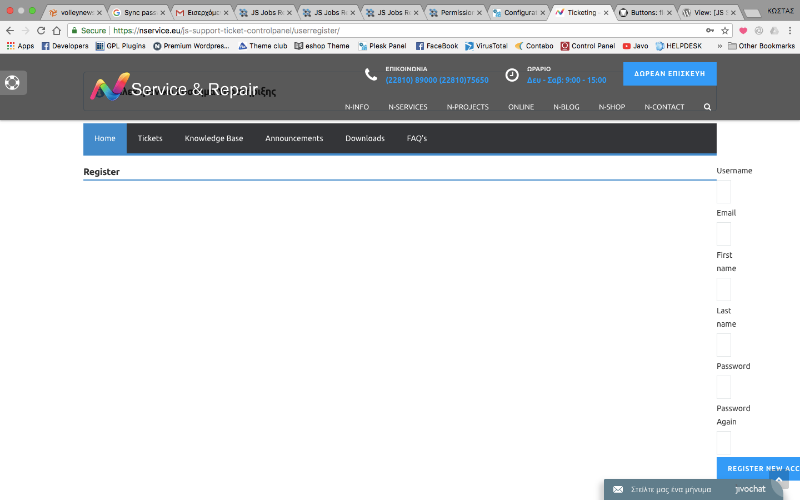Select the Announcements menu item
Image resolution: width=800 pixels, height=500 pixels.
[x=294, y=138]
